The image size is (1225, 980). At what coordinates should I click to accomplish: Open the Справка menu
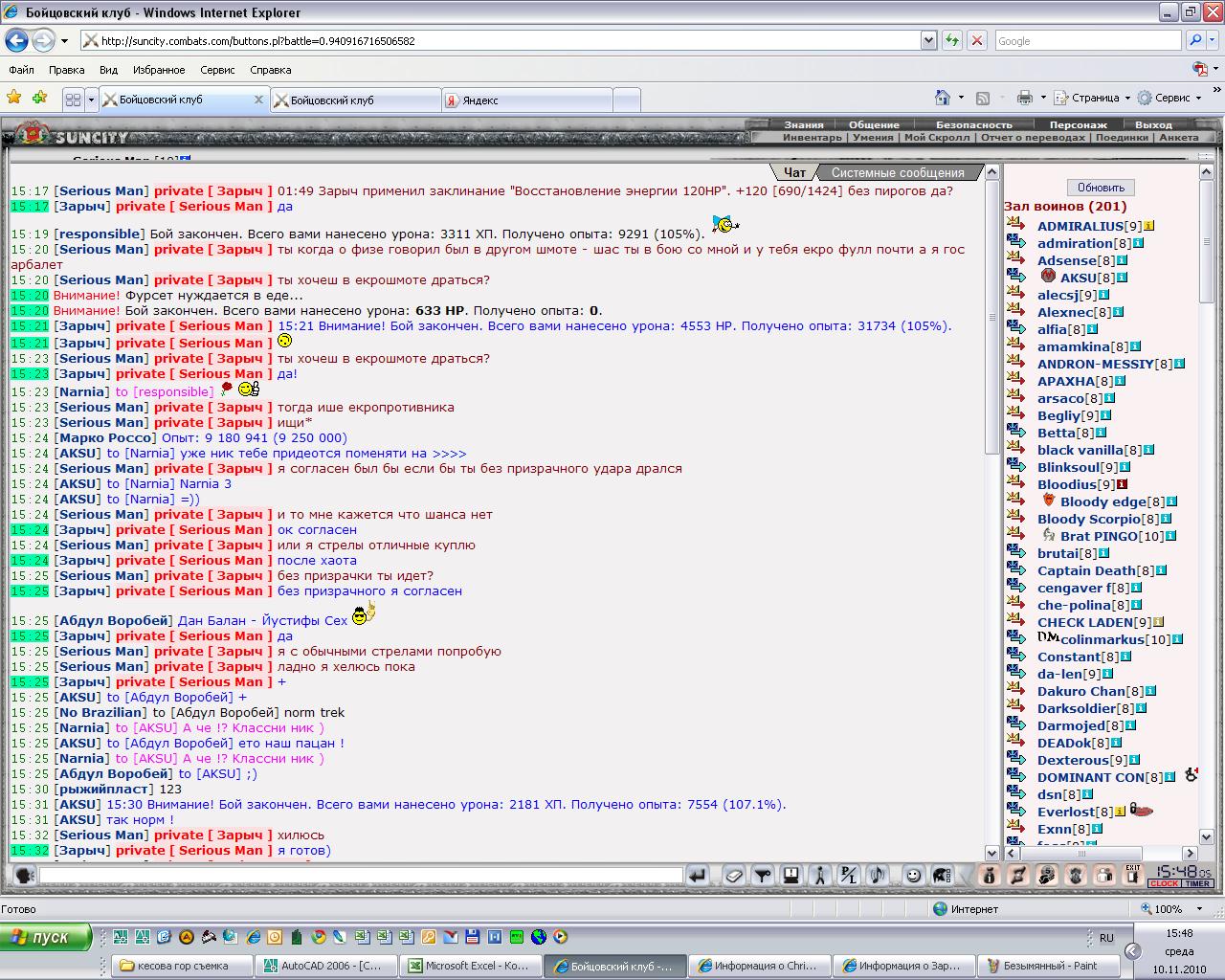click(x=270, y=70)
